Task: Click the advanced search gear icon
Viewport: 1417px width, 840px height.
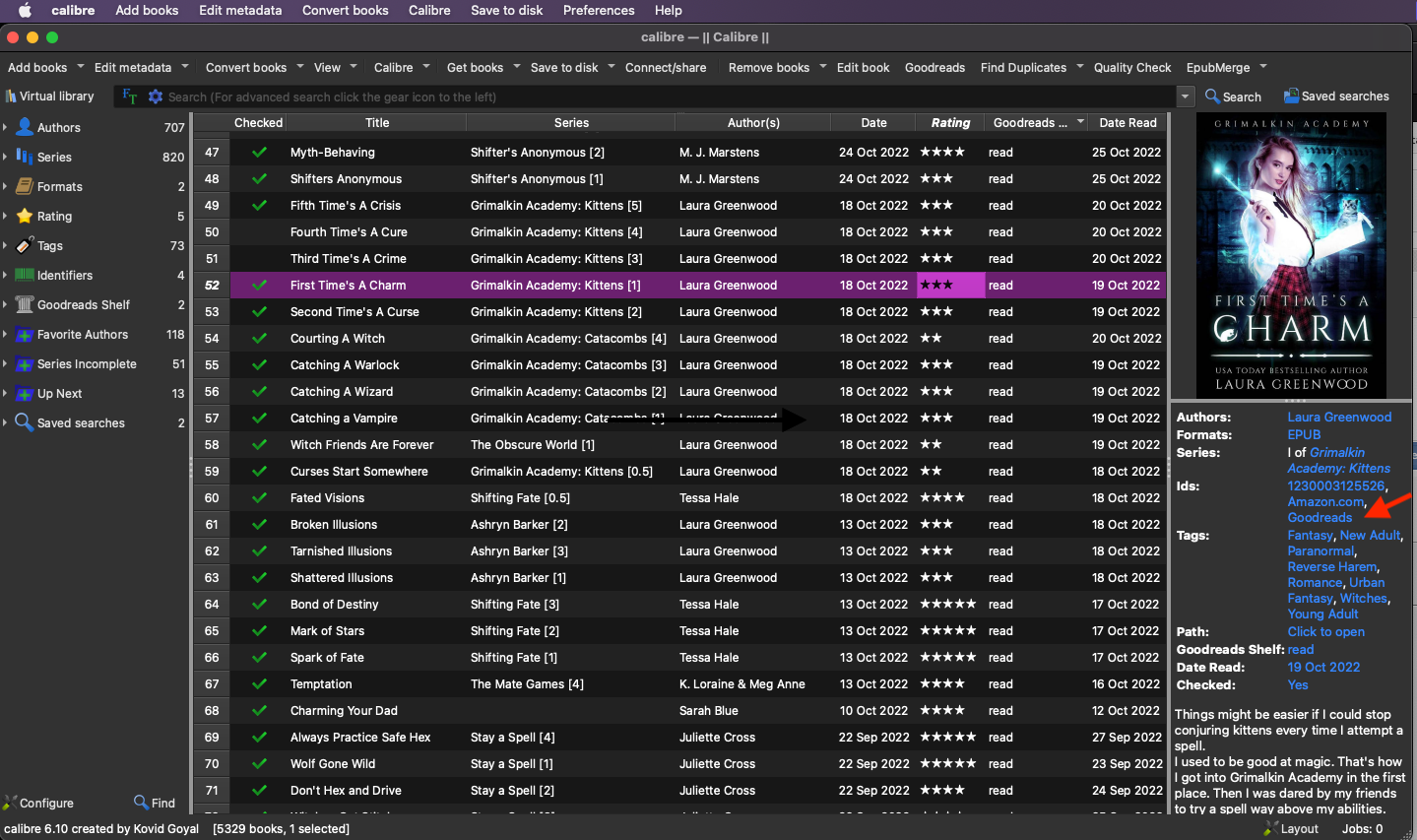Action: tap(155, 97)
